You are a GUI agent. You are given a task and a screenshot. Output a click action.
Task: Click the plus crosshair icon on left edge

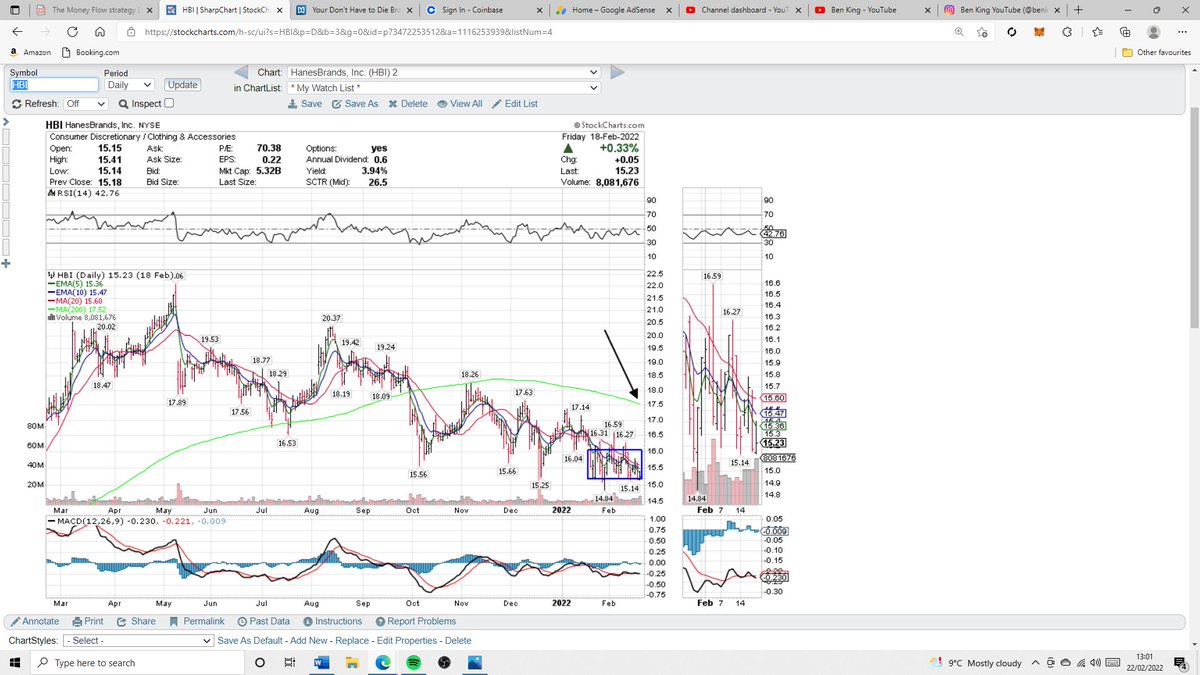point(5,265)
